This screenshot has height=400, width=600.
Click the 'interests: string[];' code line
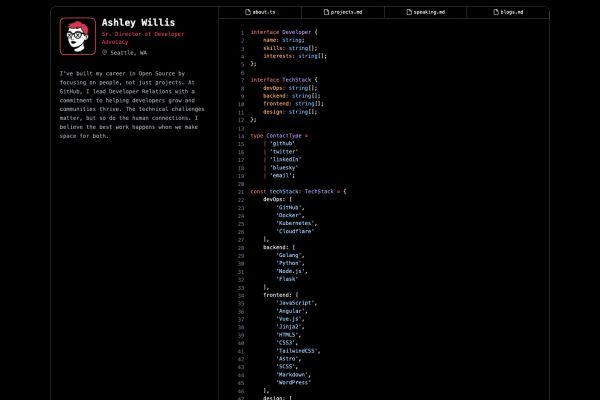[295, 56]
